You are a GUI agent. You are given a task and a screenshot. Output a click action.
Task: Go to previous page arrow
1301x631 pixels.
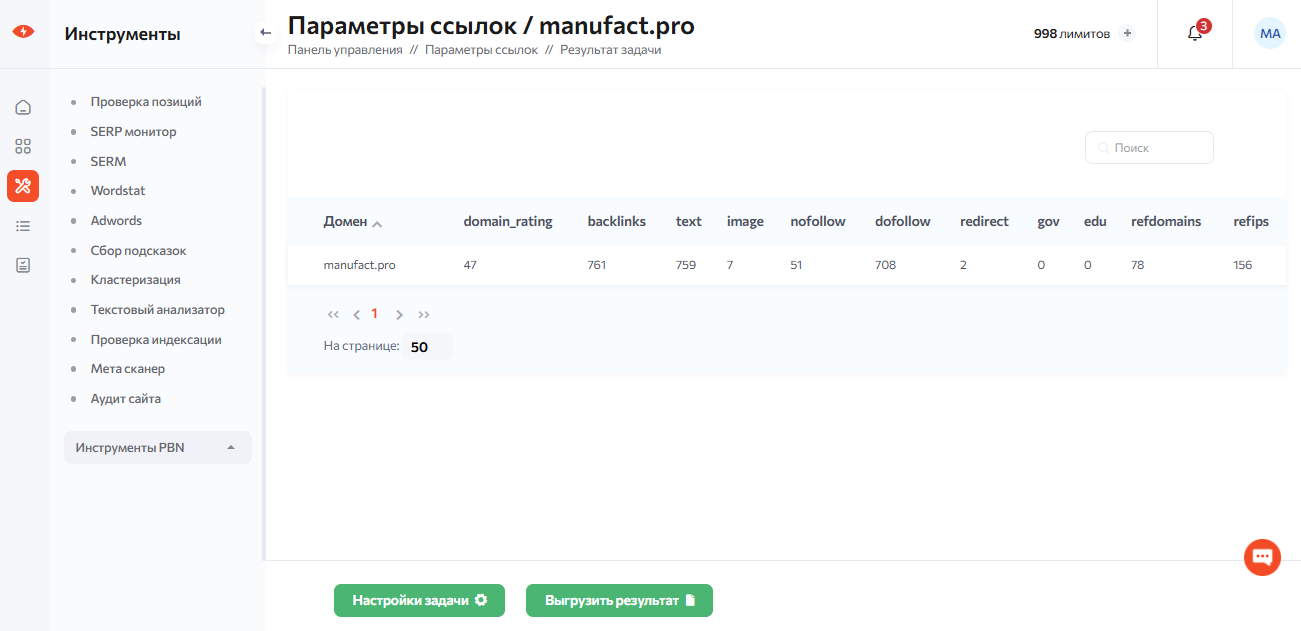point(356,314)
